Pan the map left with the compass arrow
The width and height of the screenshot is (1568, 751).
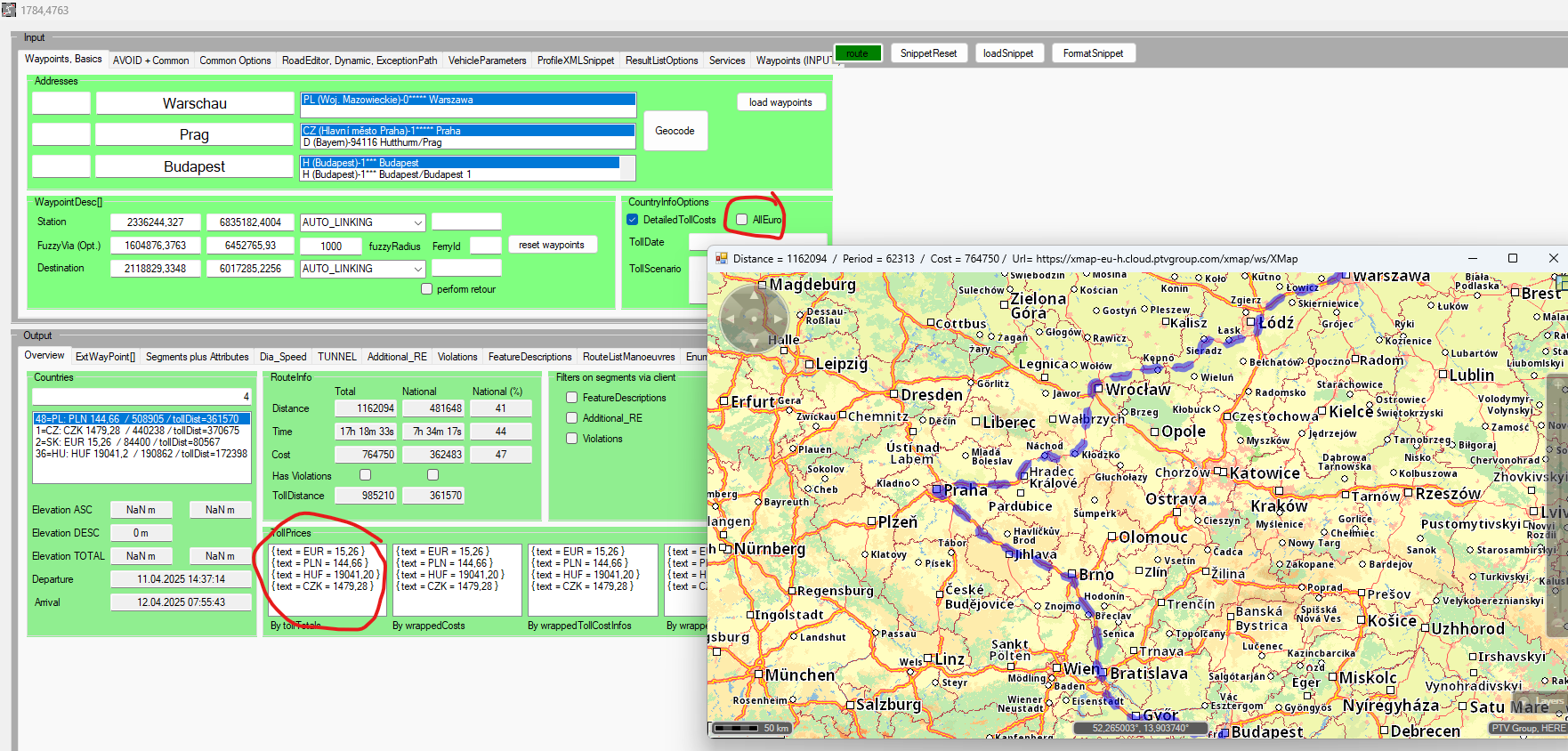[x=730, y=319]
